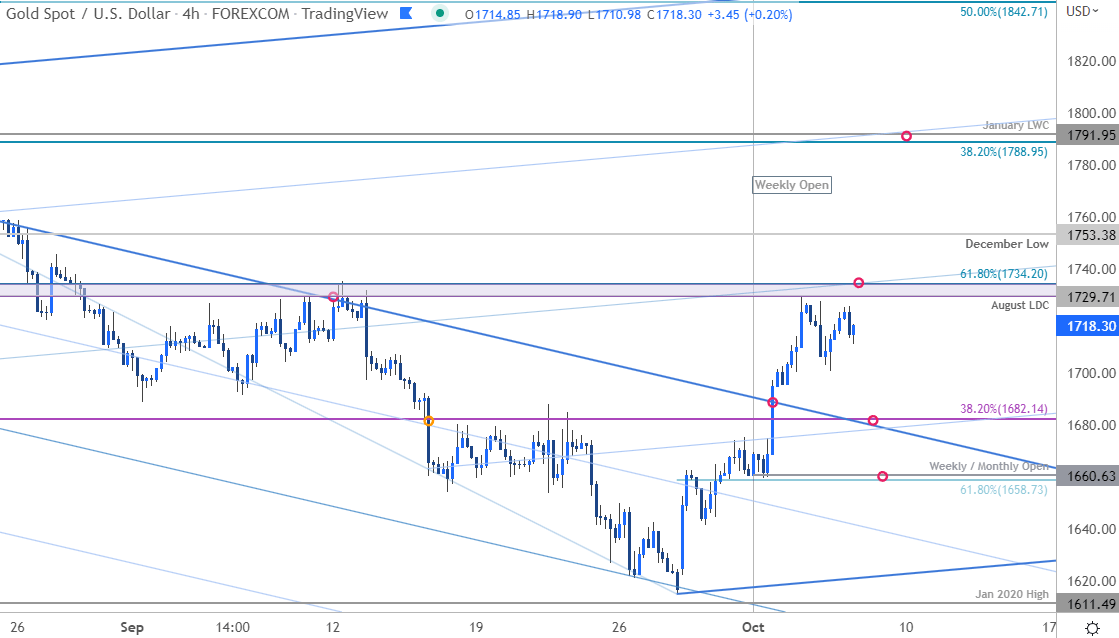The image size is (1119, 638).
Task: Click the close value C1718.30
Action: (x=674, y=14)
